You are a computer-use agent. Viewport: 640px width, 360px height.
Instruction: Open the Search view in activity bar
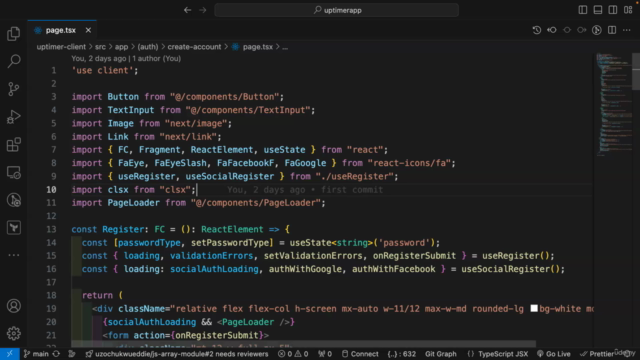13,61
